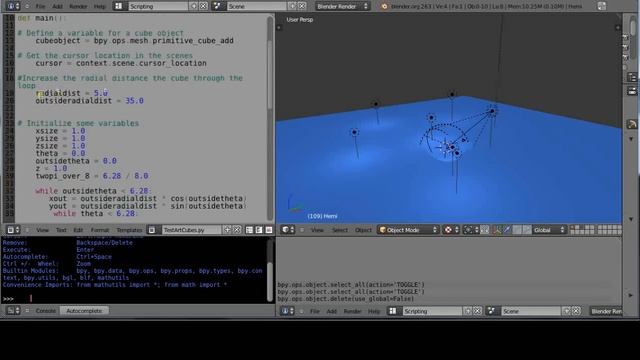
Task: Open the text editor View menu
Action: click(42, 230)
